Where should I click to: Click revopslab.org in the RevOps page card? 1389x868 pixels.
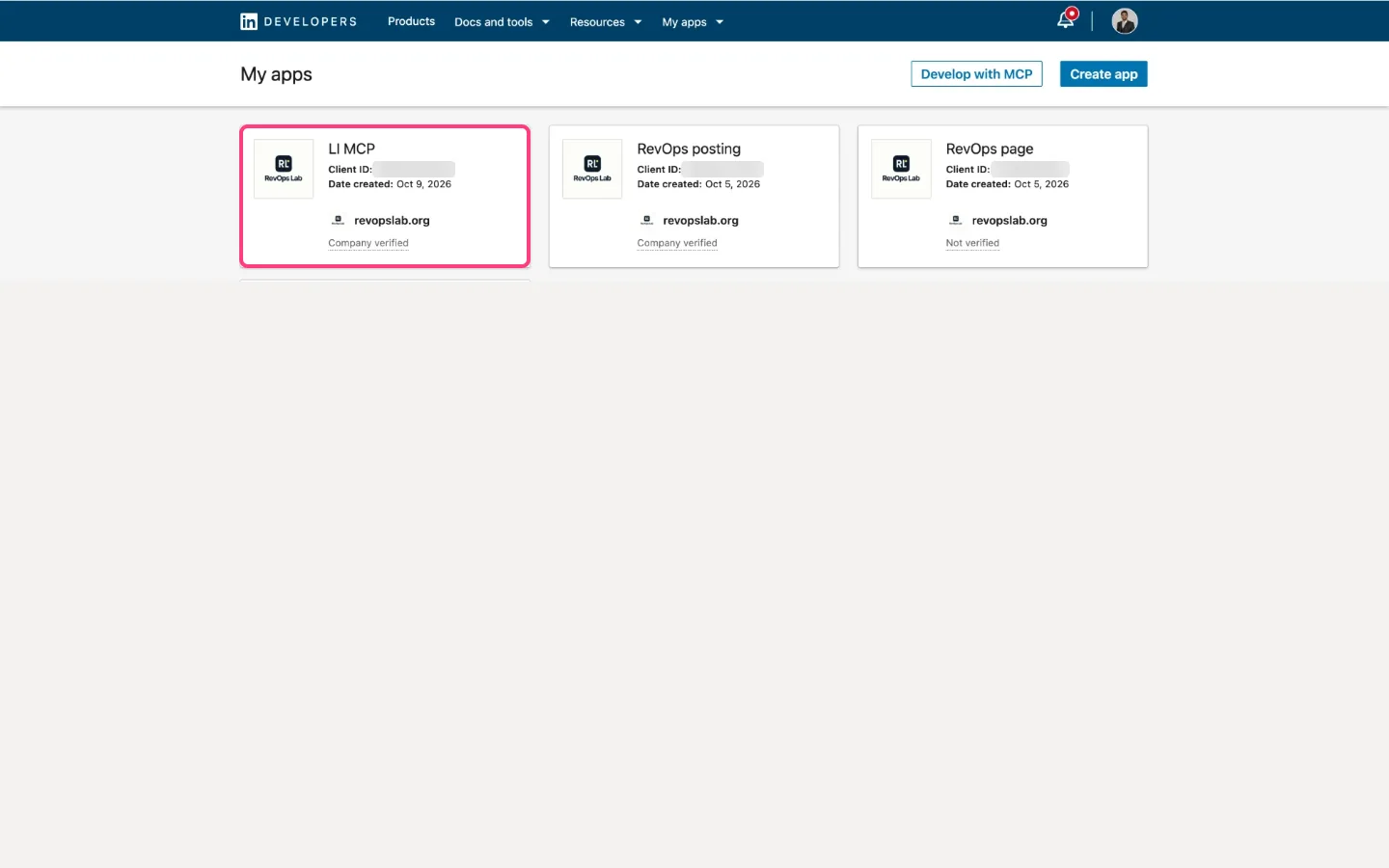click(1009, 220)
